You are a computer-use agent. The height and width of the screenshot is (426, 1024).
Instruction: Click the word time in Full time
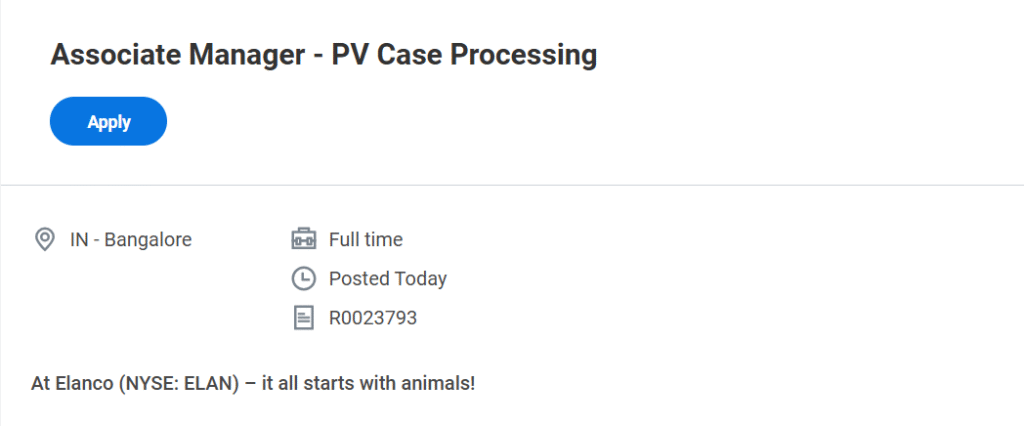tap(384, 240)
